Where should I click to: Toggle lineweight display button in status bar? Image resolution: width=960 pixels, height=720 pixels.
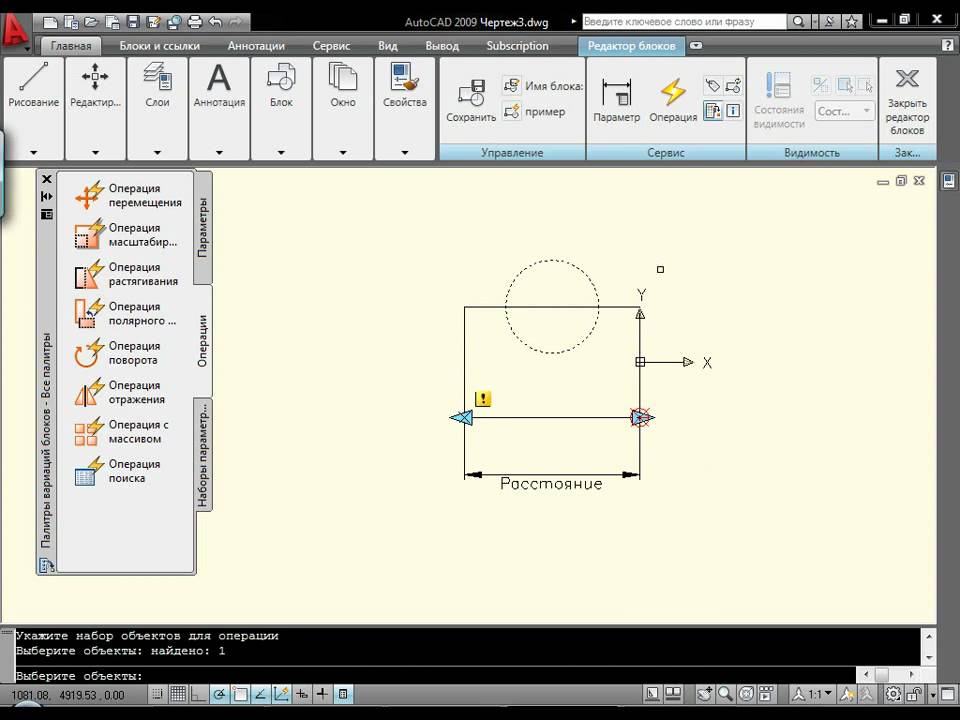click(322, 694)
